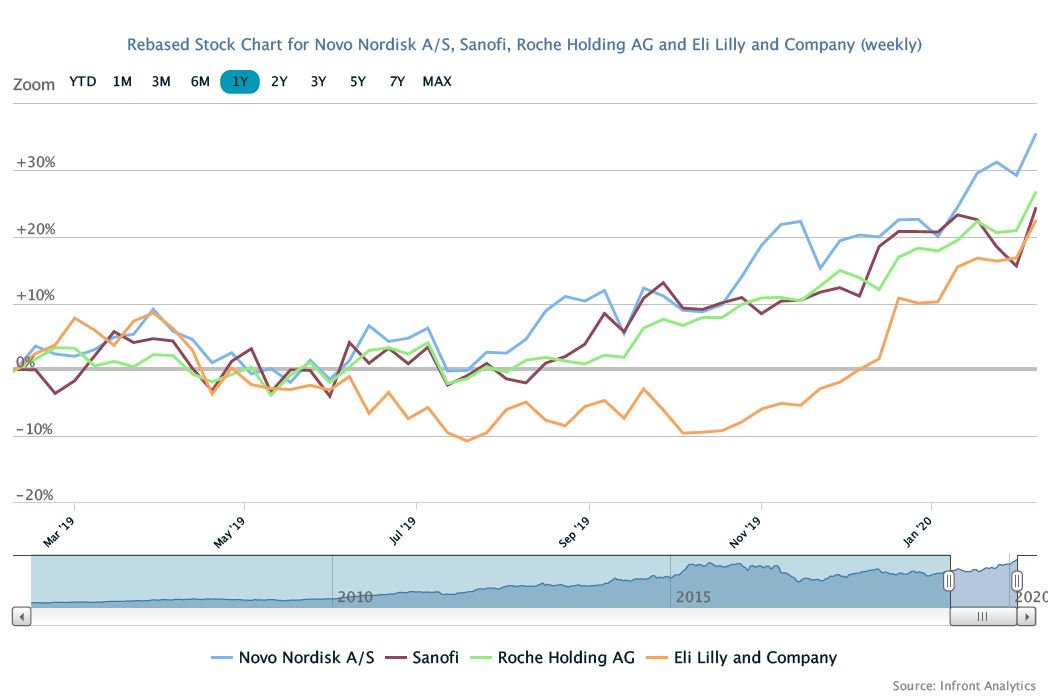Show the MAX time range

tap(437, 82)
